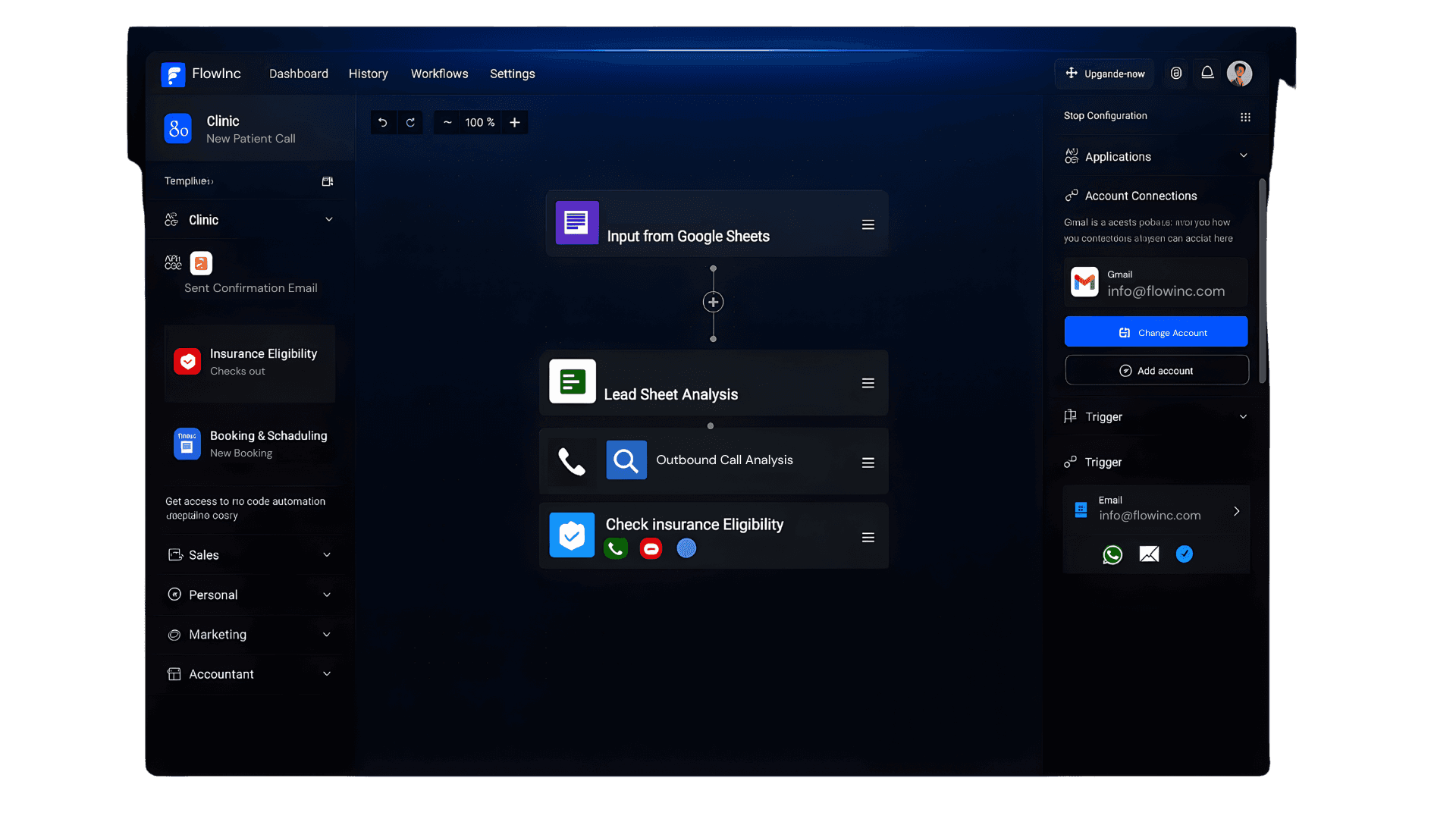Image resolution: width=1456 pixels, height=819 pixels.
Task: Click the mail envelope icon in Trigger panel
Action: (x=1149, y=555)
